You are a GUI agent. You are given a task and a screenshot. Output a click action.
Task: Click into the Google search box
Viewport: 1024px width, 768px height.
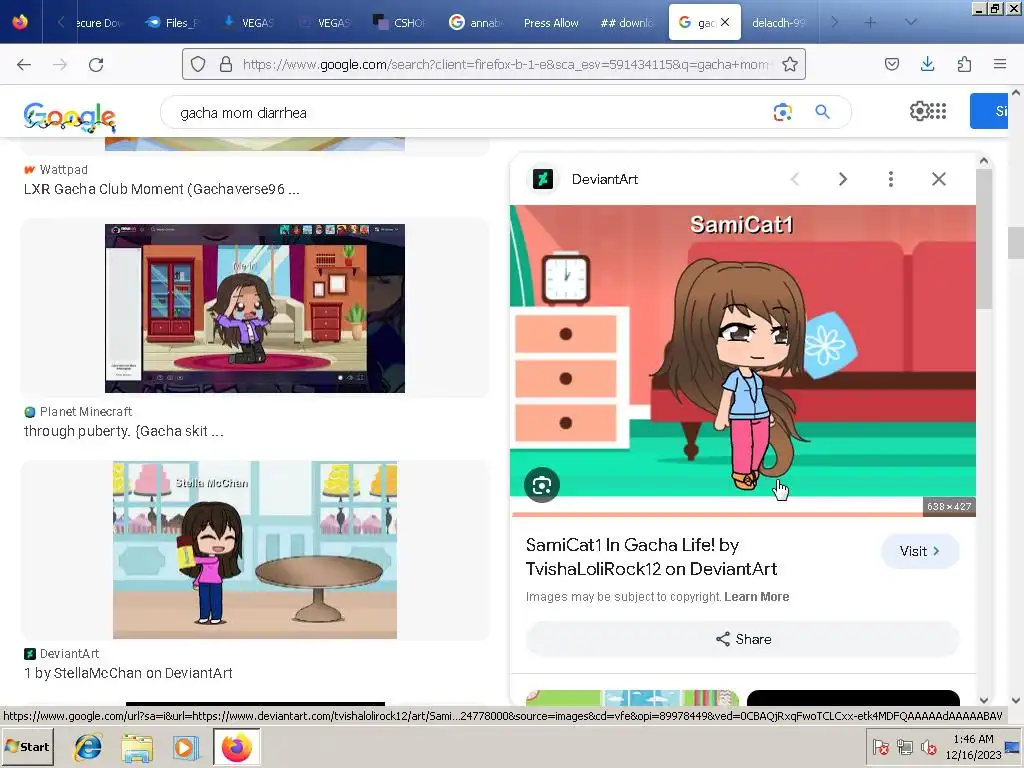click(x=470, y=112)
